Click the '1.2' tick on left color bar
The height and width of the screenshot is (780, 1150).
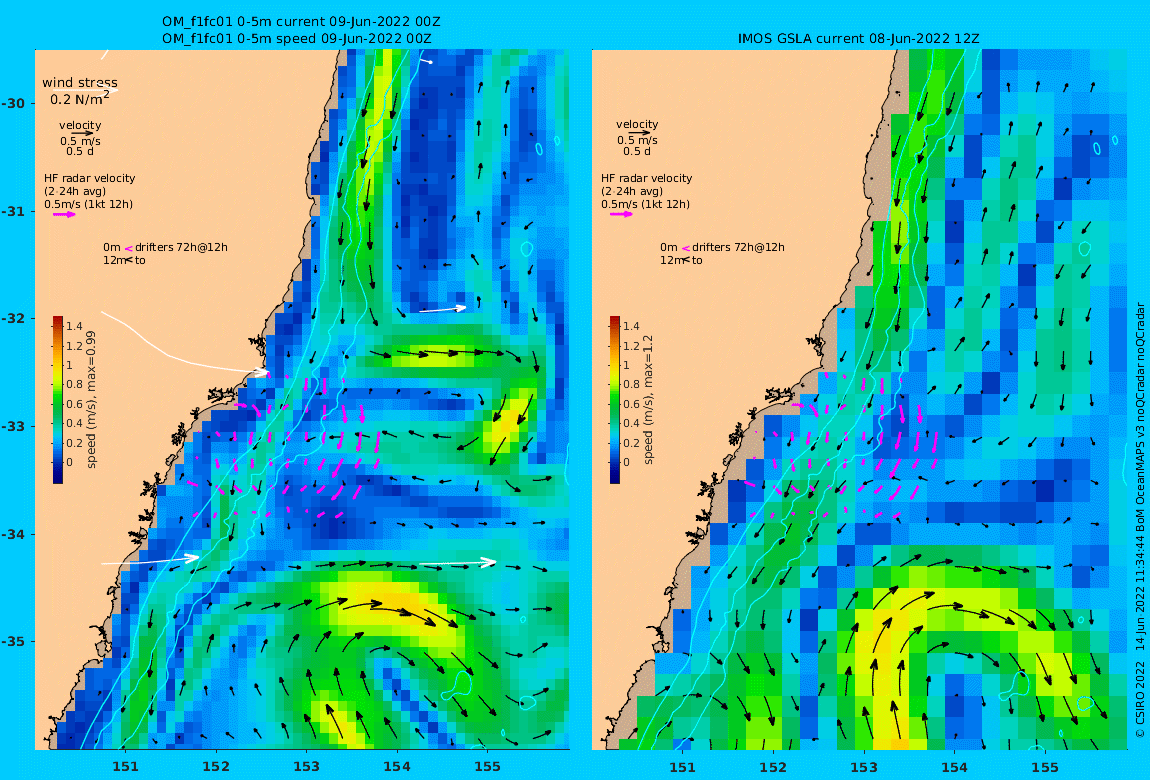(74, 346)
